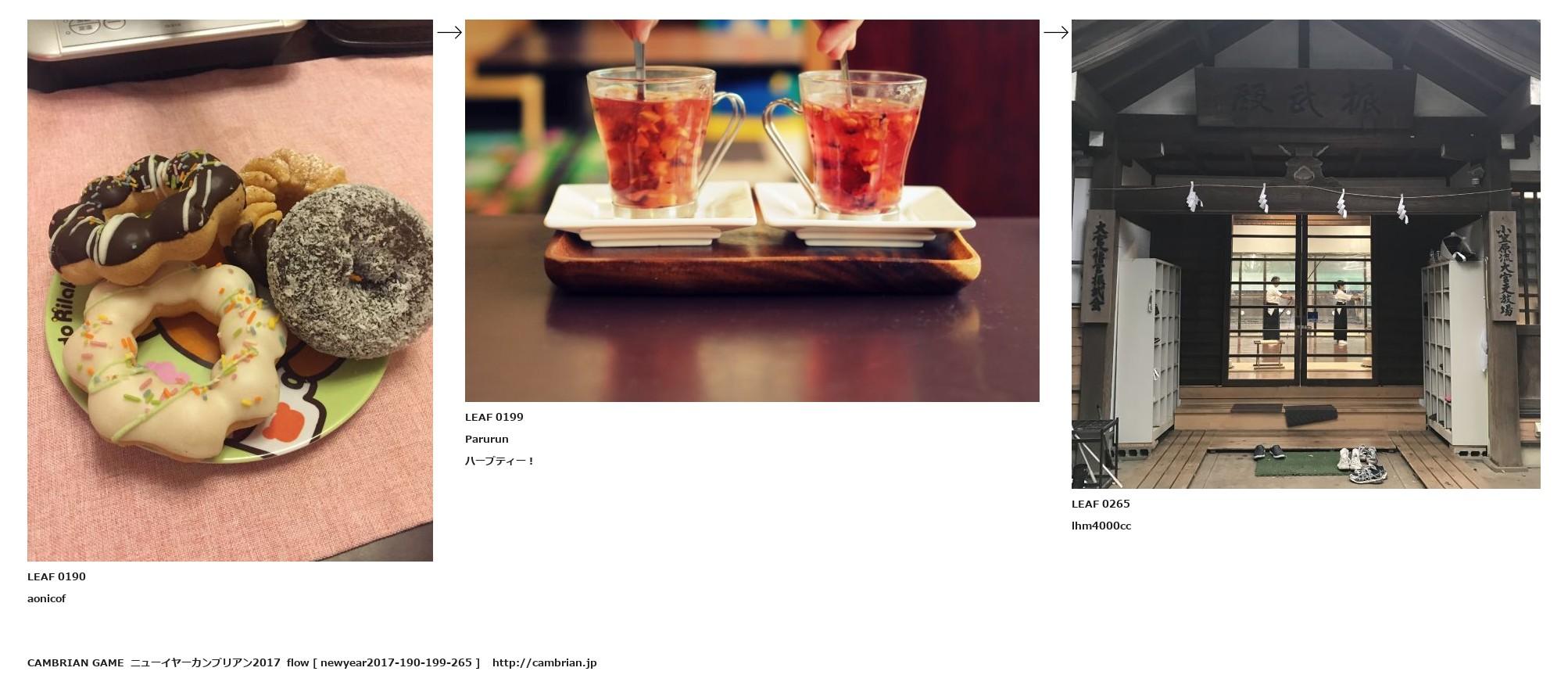Click the CAMBRIAN GAME footer title
The image size is (1568, 682).
tap(76, 662)
